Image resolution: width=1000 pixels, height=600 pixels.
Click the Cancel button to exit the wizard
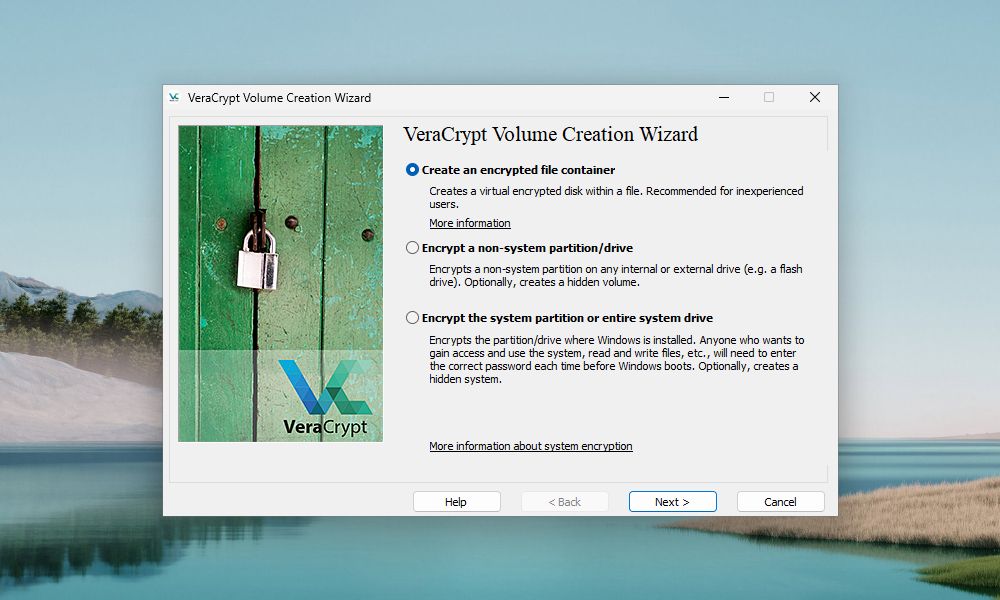click(x=780, y=501)
